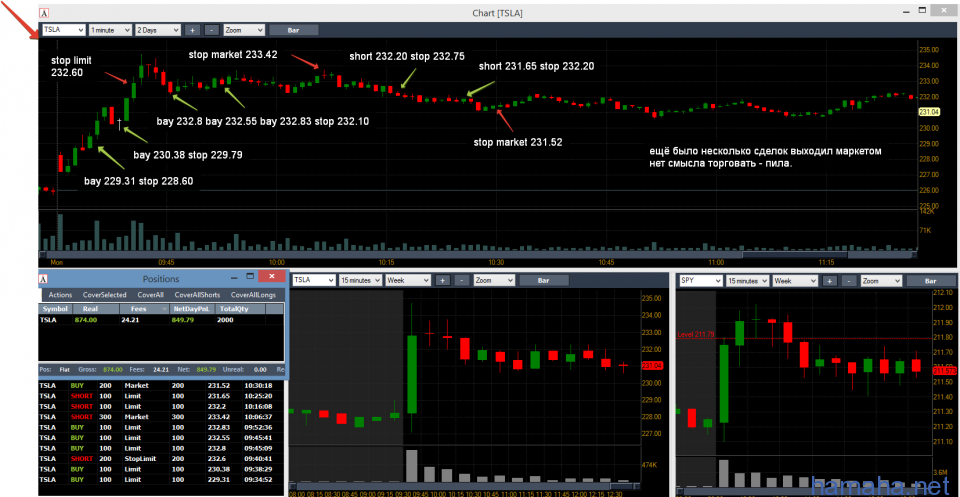960x497 pixels.
Task: Click the app icon in the Chart [TSLA] title bar
Action: (44, 12)
